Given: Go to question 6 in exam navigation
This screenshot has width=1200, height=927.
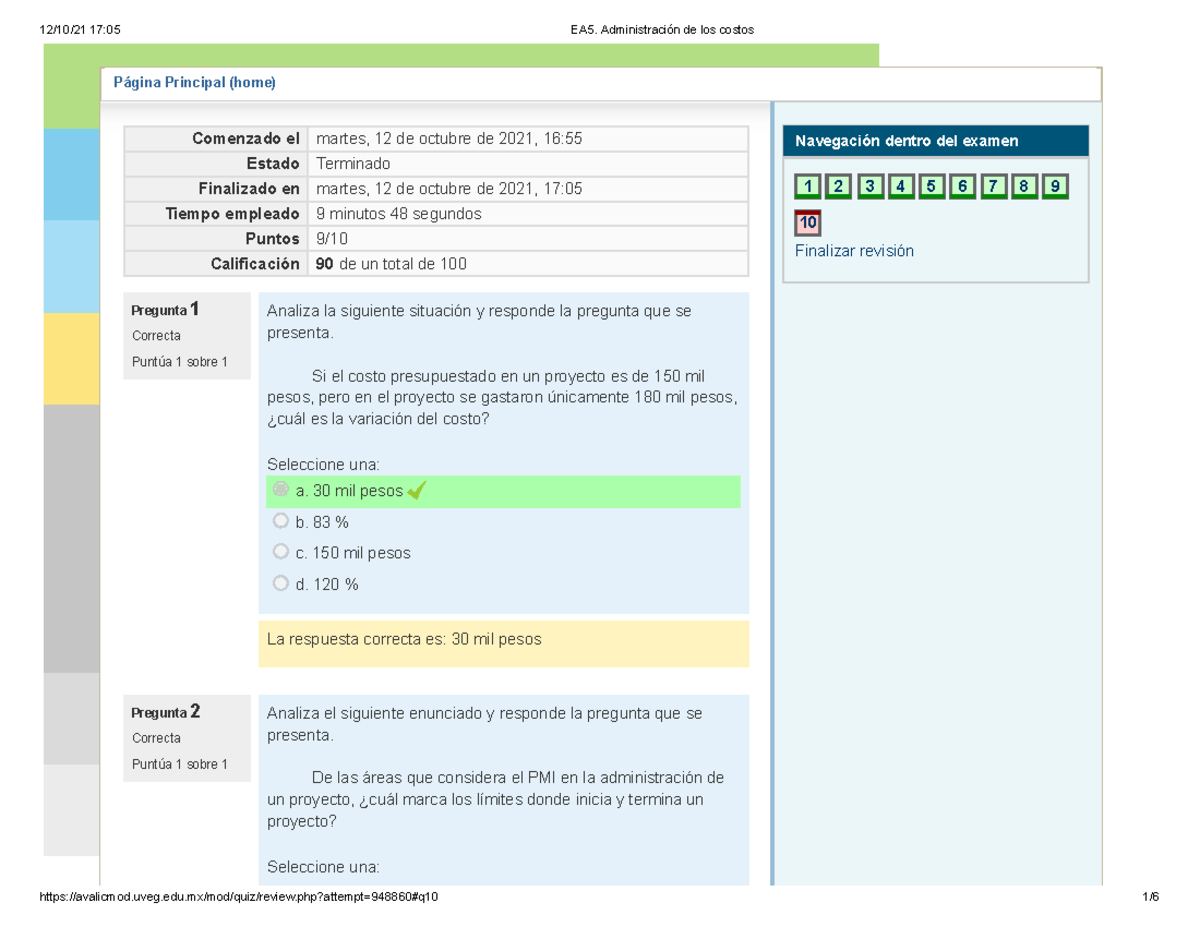Looking at the screenshot, I should click(x=962, y=186).
